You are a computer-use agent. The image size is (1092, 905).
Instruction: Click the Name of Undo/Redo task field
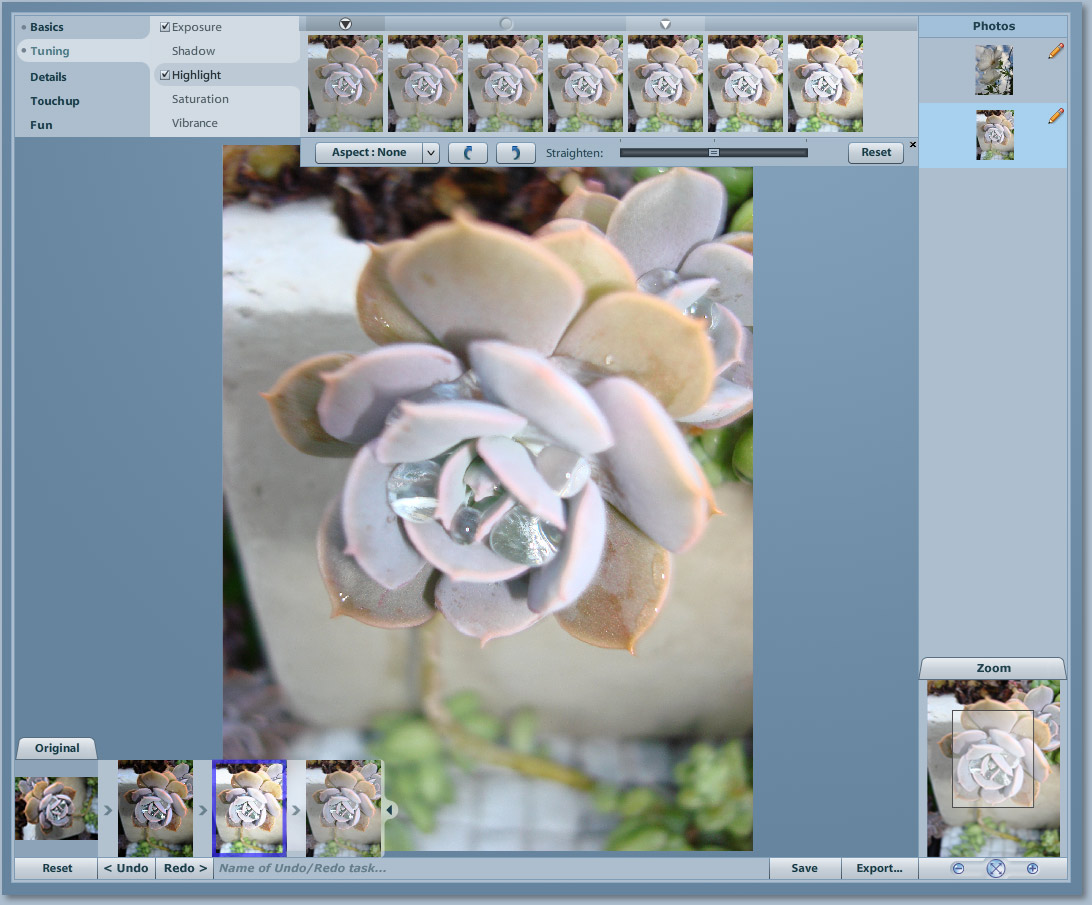pyautogui.click(x=490, y=868)
